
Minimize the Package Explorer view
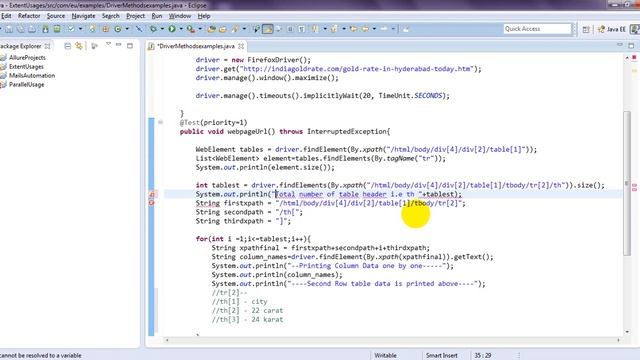pyautogui.click(x=118, y=45)
